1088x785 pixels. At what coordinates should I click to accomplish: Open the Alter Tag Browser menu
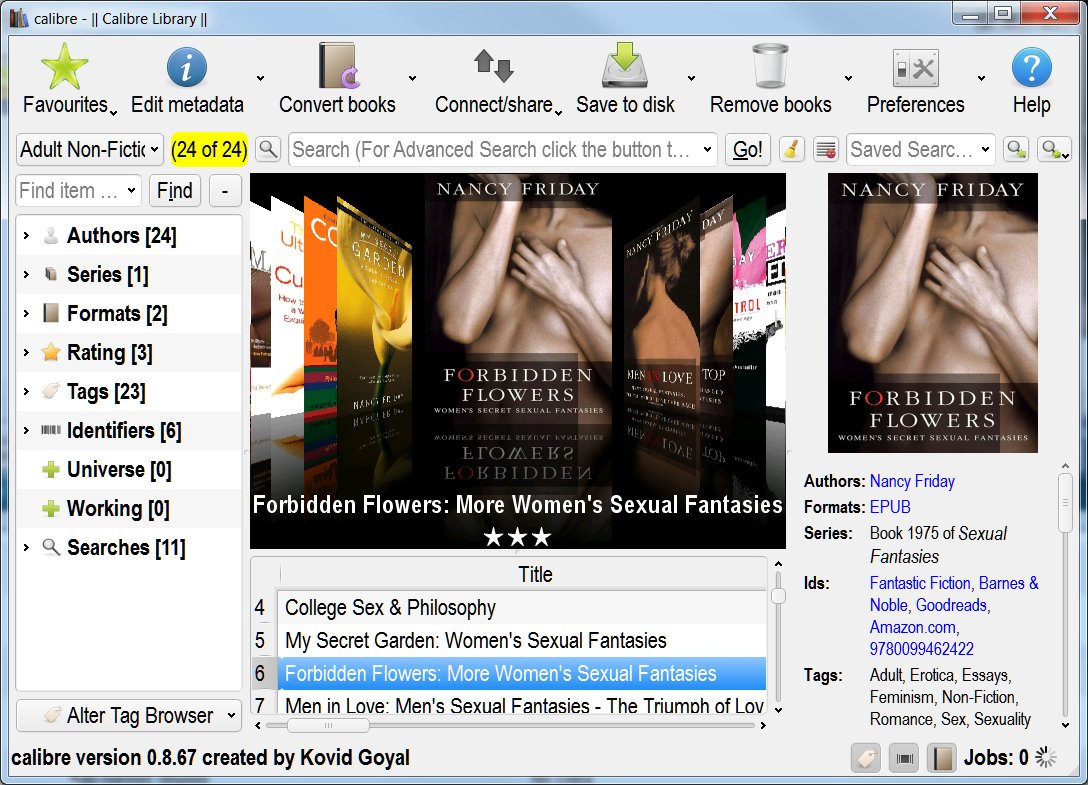coord(128,716)
